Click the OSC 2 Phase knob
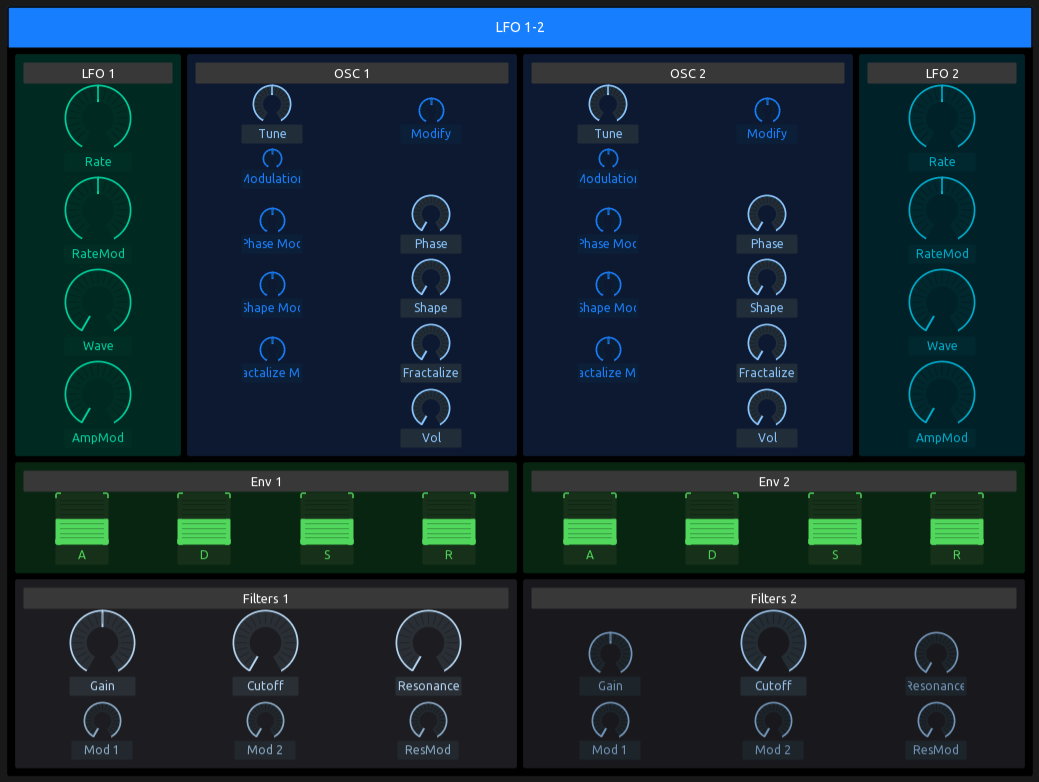The width and height of the screenshot is (1039, 782). pos(767,214)
